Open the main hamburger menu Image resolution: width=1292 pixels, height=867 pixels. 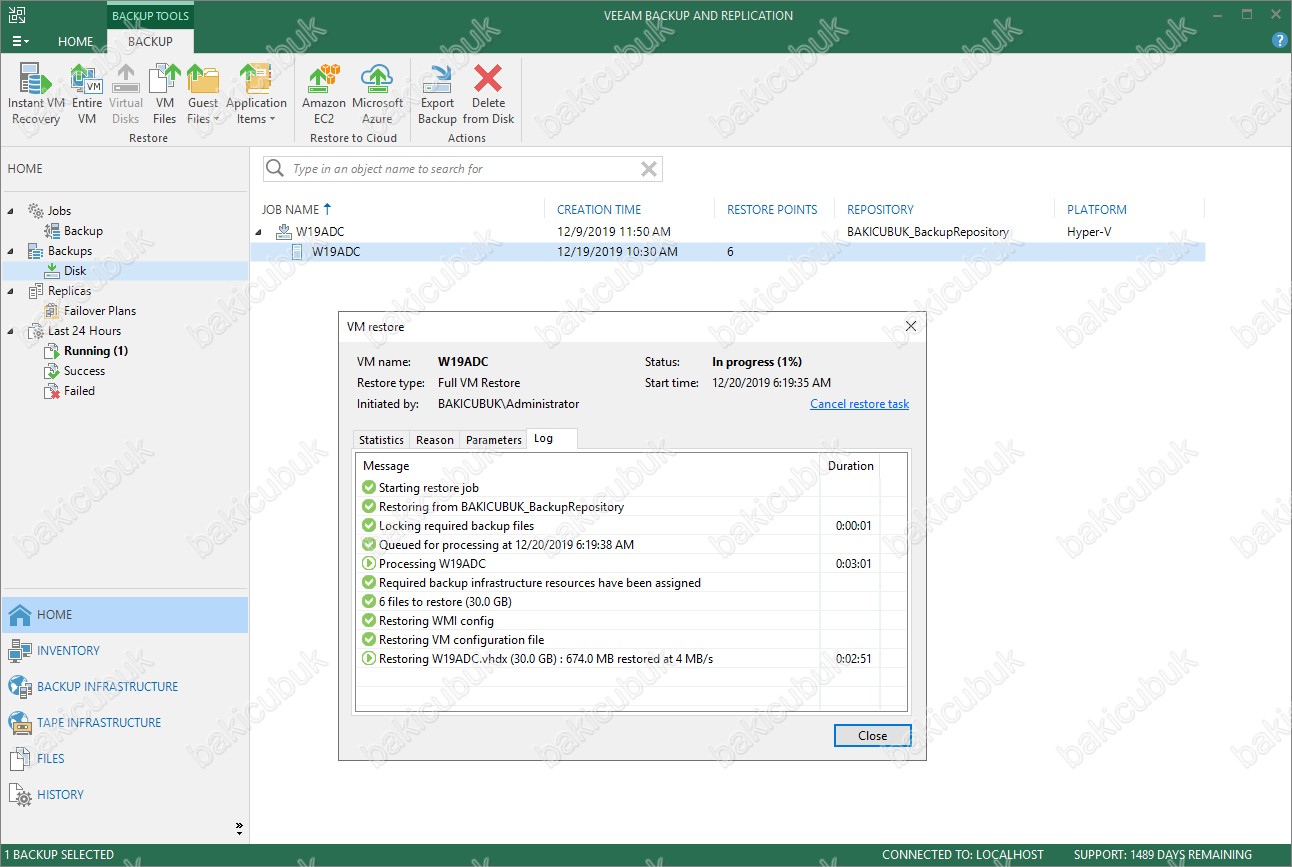tap(20, 41)
